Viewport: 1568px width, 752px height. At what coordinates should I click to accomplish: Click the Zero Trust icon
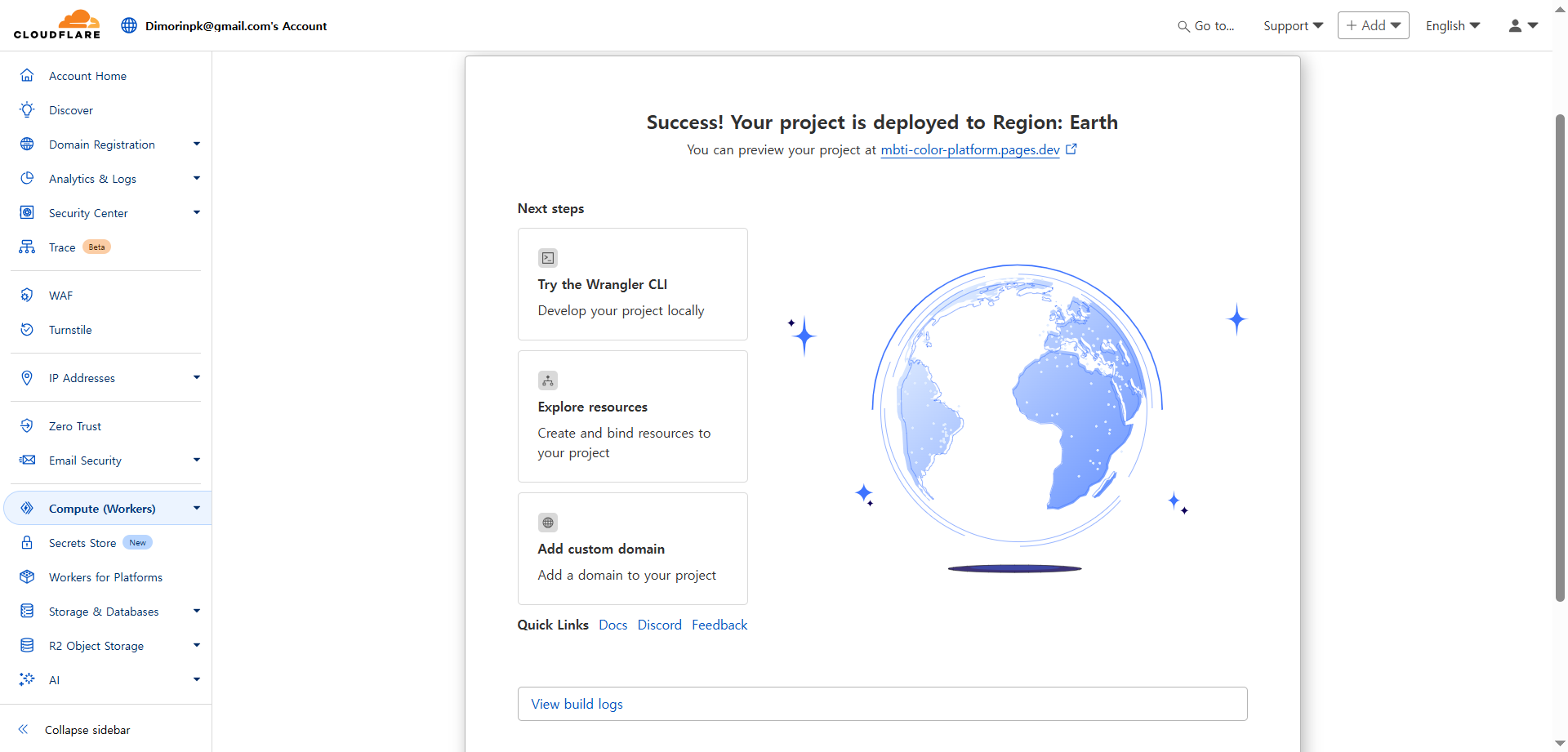point(27,425)
